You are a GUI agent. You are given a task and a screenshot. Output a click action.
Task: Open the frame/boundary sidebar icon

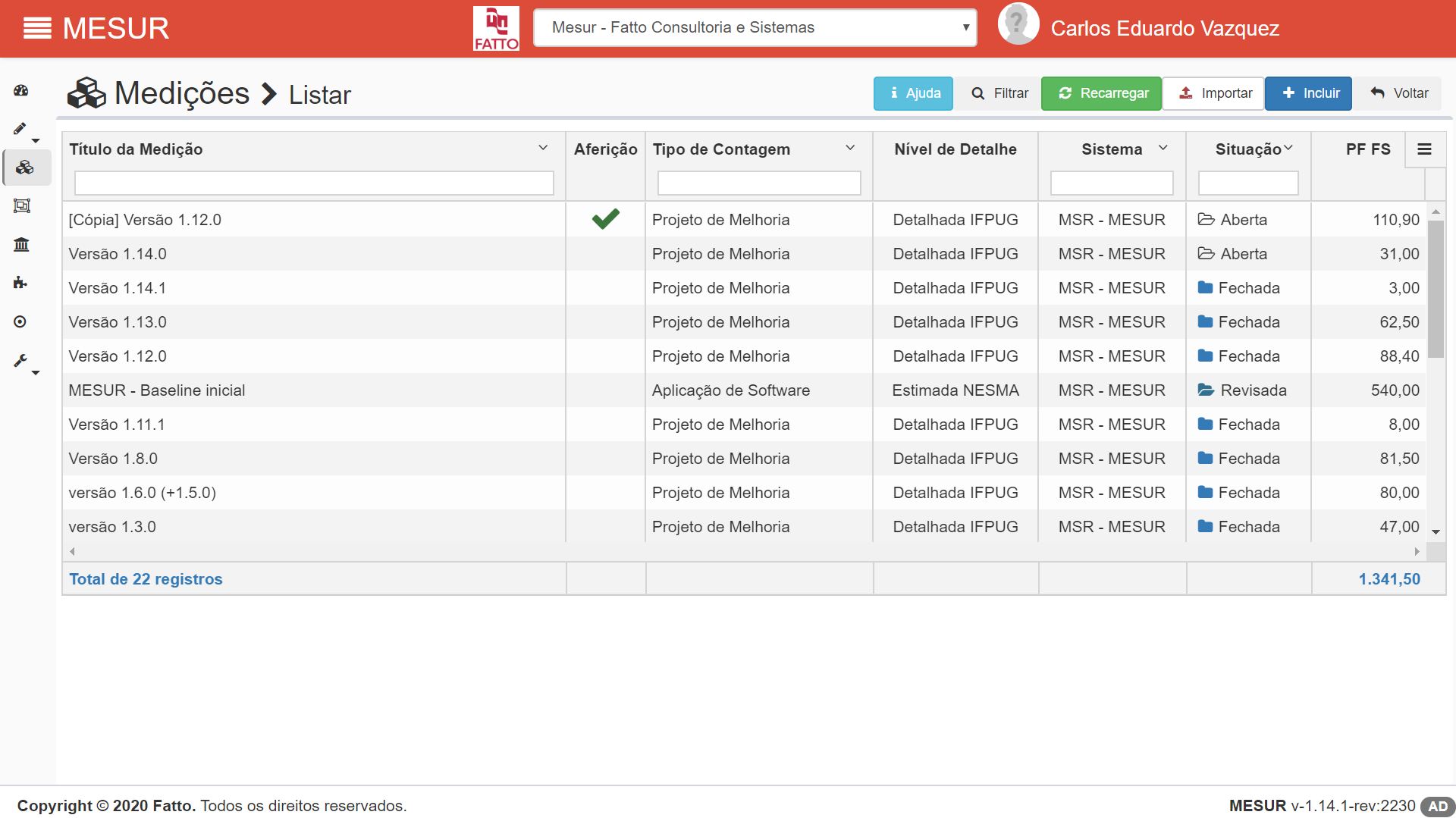(x=22, y=205)
